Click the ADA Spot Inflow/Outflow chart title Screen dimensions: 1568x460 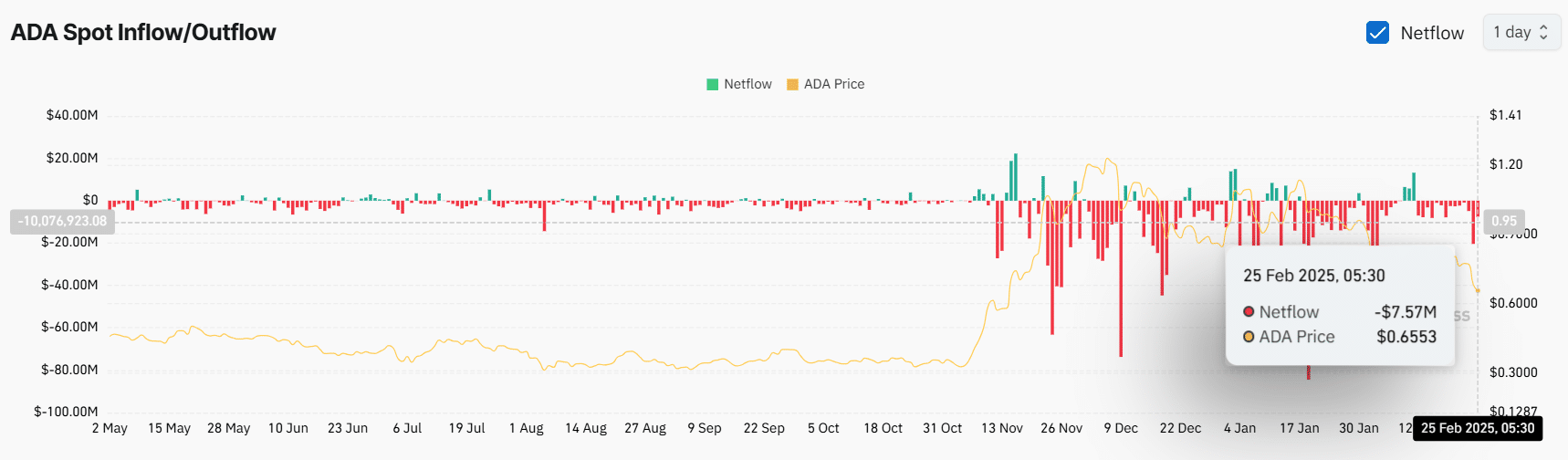[x=143, y=33]
